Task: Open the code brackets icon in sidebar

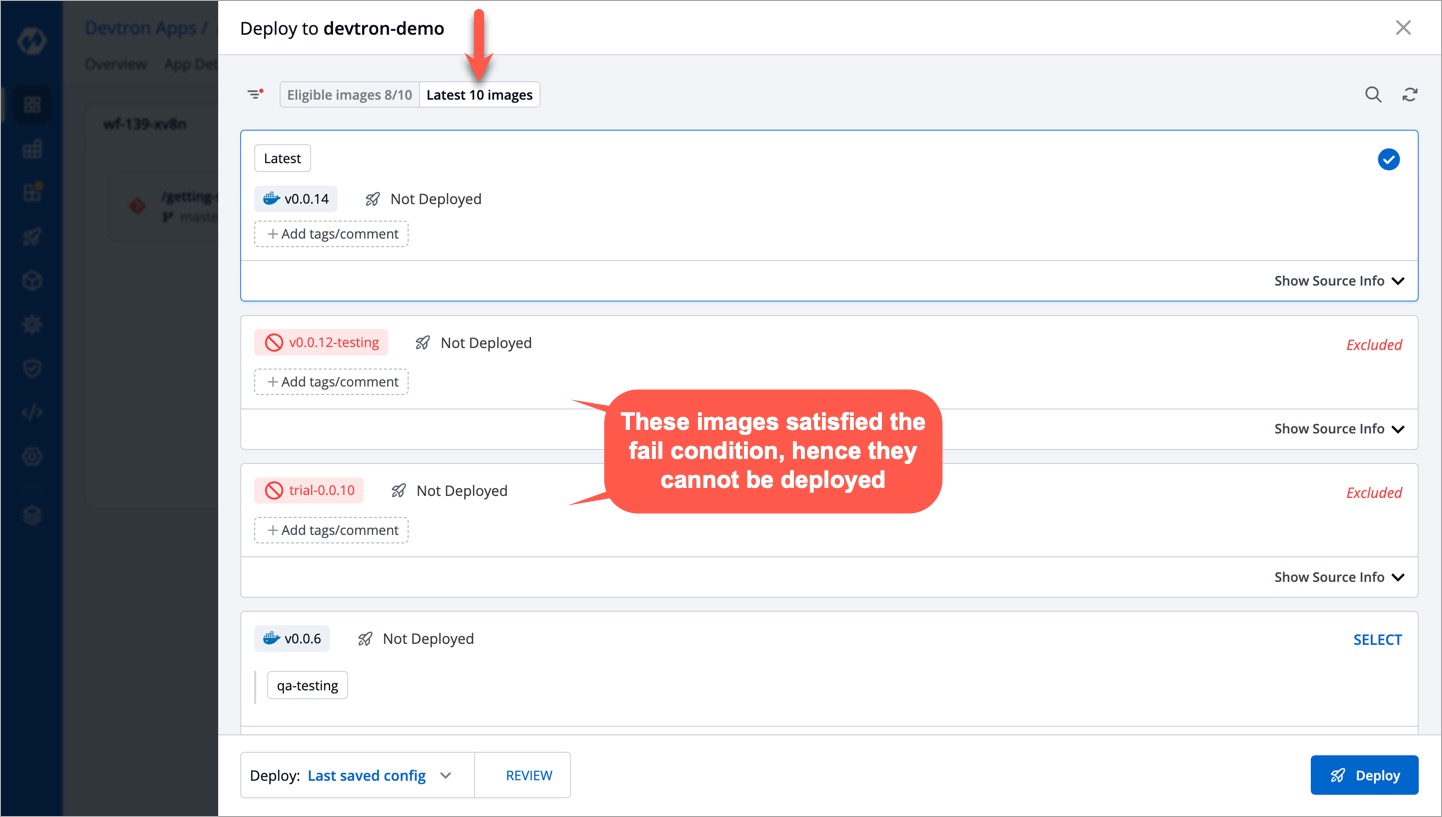Action: (32, 413)
